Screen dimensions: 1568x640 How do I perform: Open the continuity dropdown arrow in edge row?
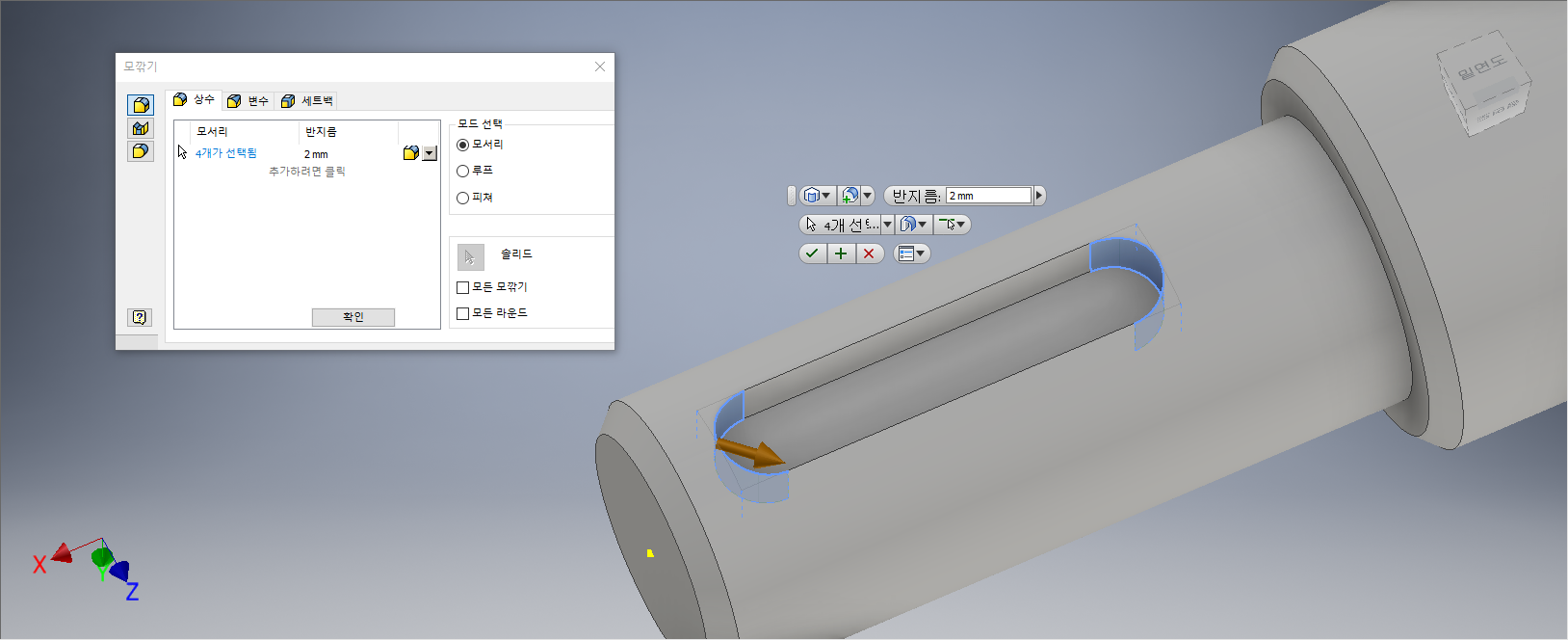[430, 153]
